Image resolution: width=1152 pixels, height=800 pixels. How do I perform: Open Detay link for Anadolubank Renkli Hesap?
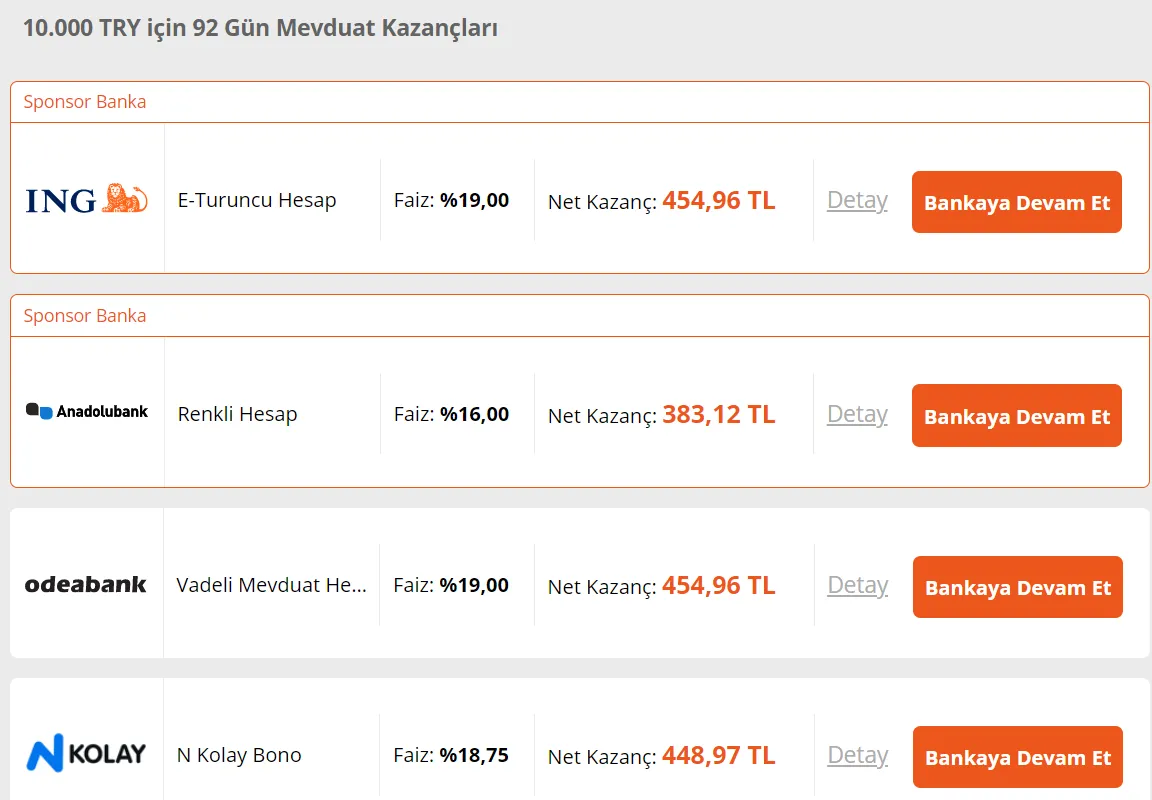point(857,414)
